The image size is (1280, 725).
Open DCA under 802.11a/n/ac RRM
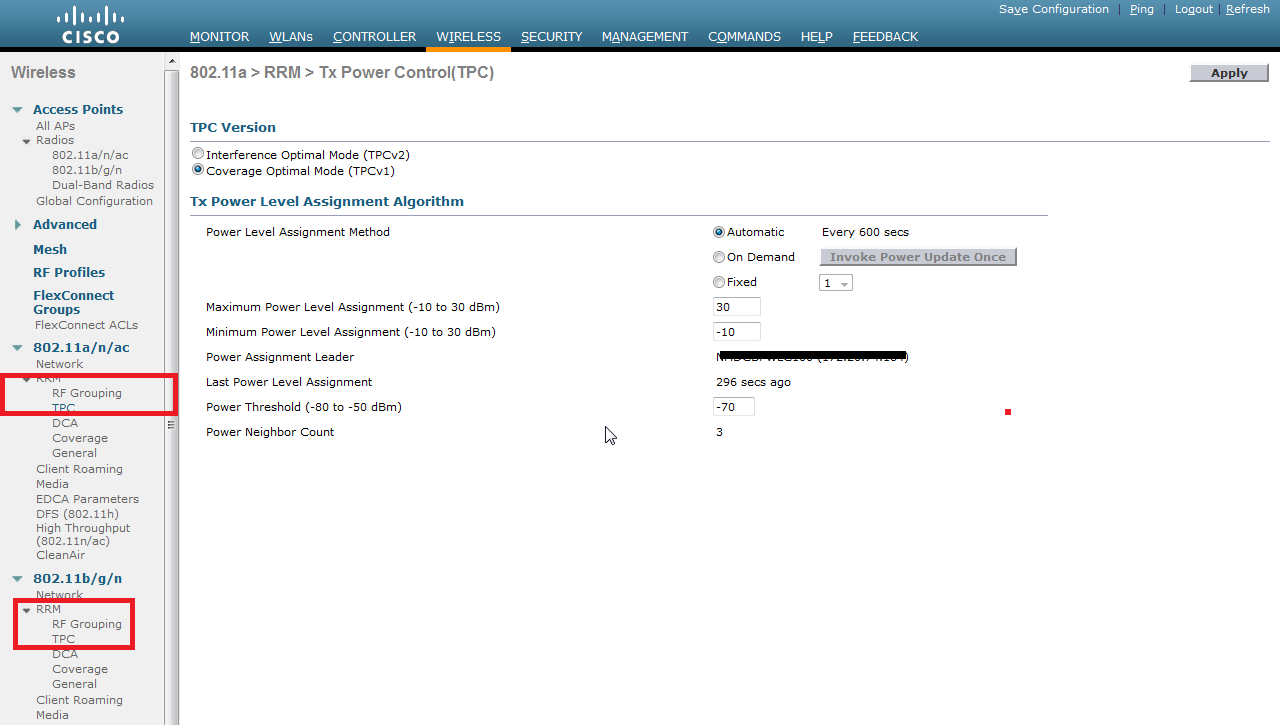pos(65,423)
